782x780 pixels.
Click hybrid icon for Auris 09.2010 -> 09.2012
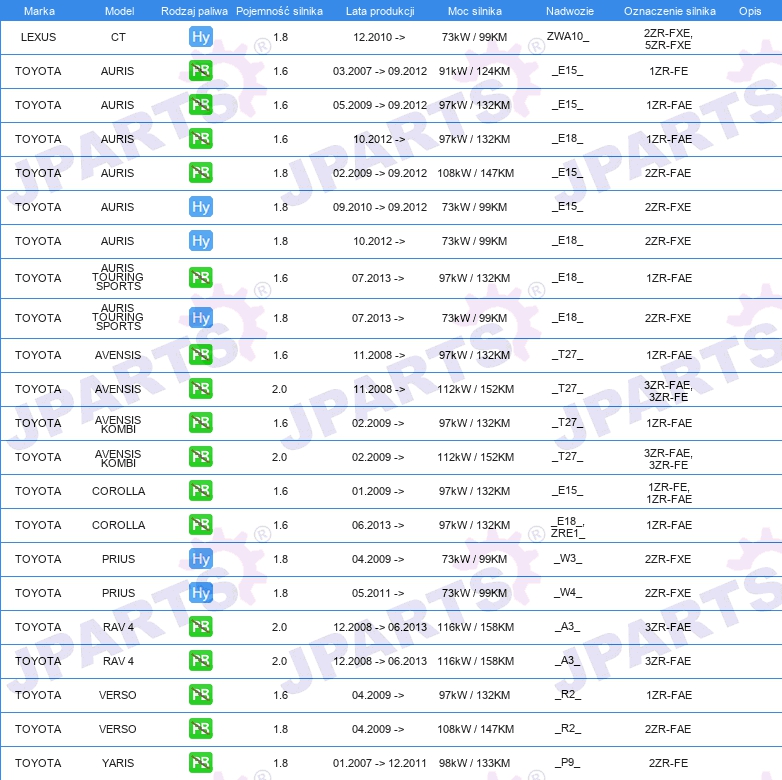pyautogui.click(x=201, y=207)
